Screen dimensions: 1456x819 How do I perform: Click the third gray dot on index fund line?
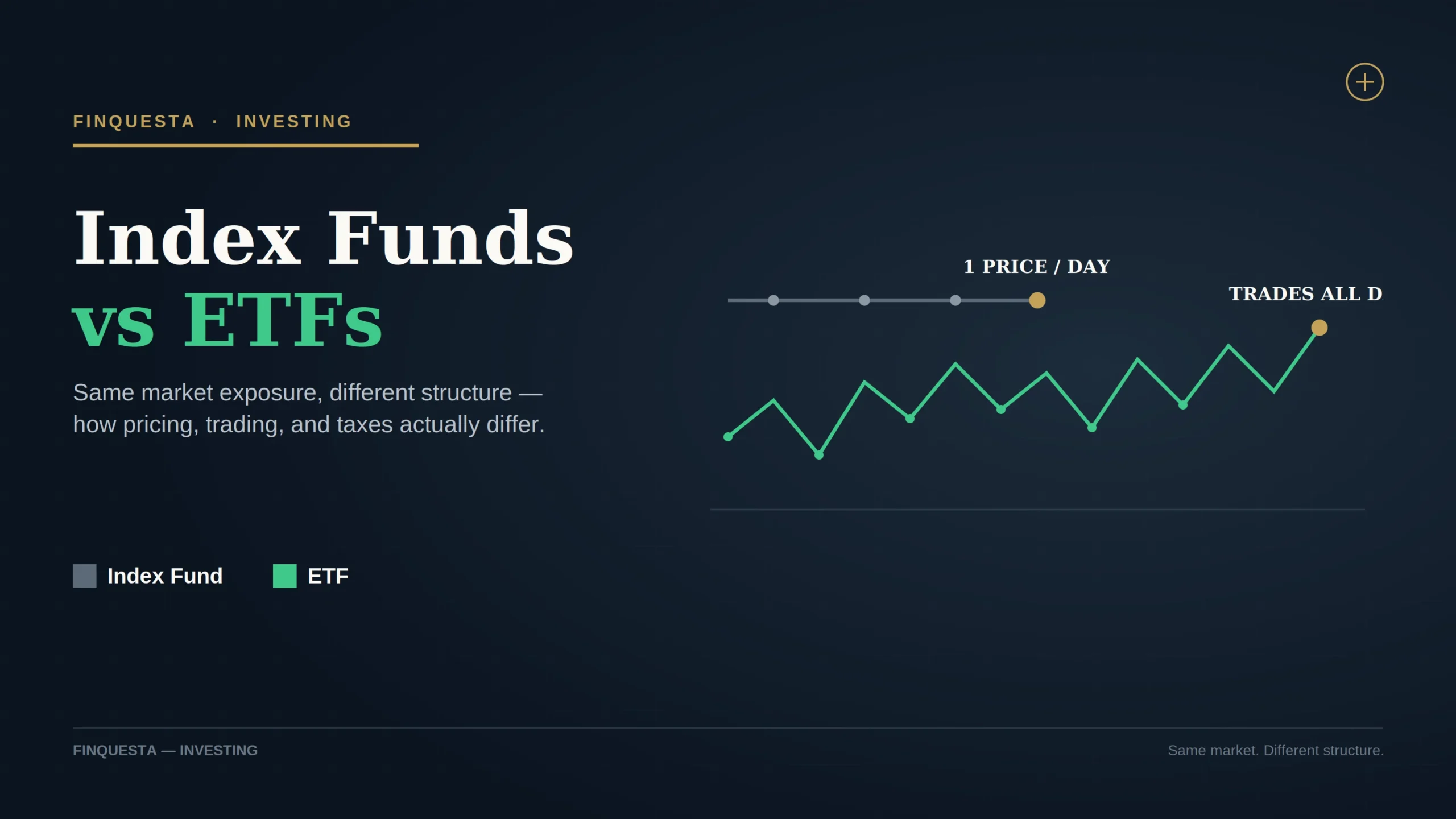pyautogui.click(x=955, y=300)
